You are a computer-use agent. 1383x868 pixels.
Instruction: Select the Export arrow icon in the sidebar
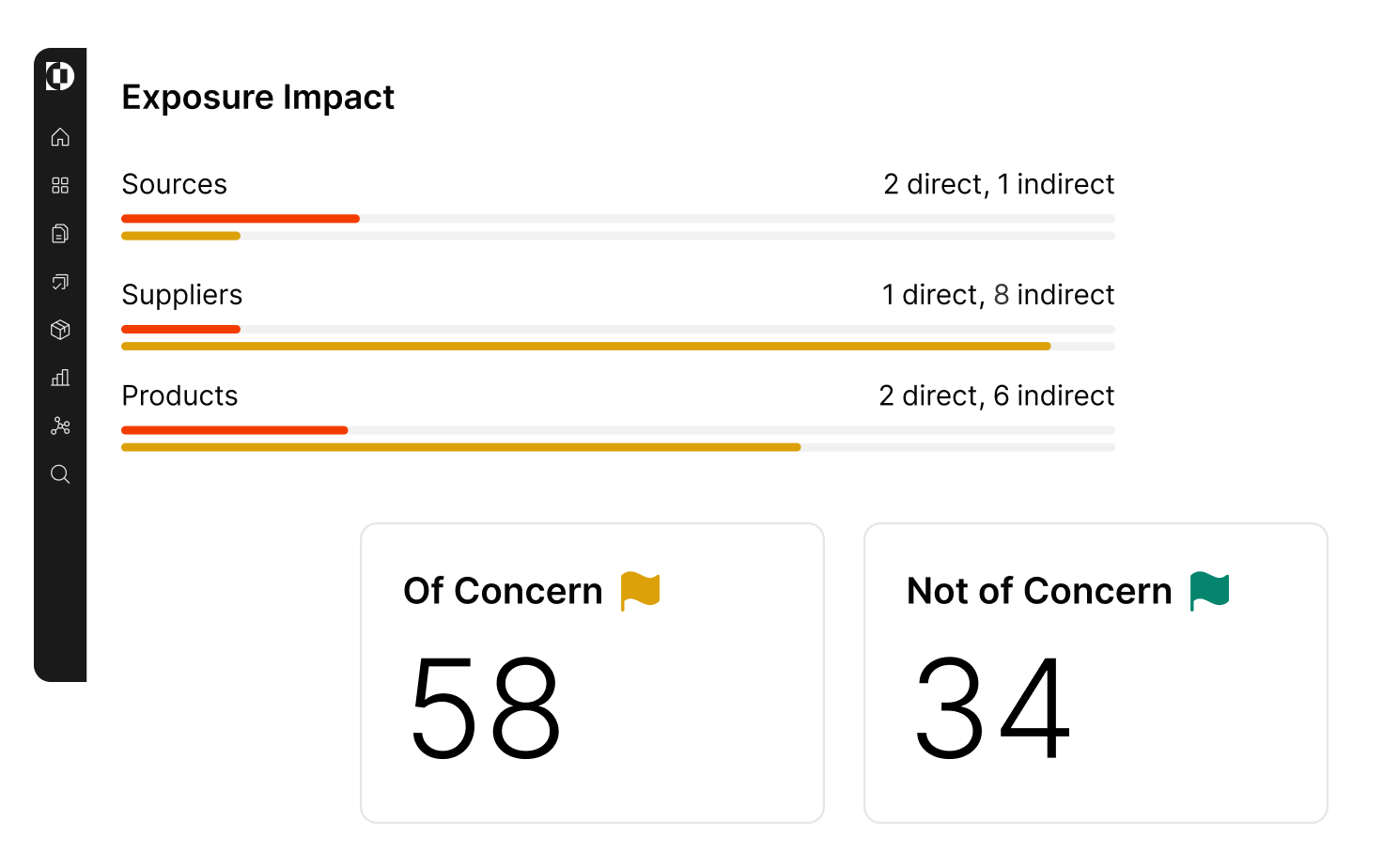coord(60,282)
